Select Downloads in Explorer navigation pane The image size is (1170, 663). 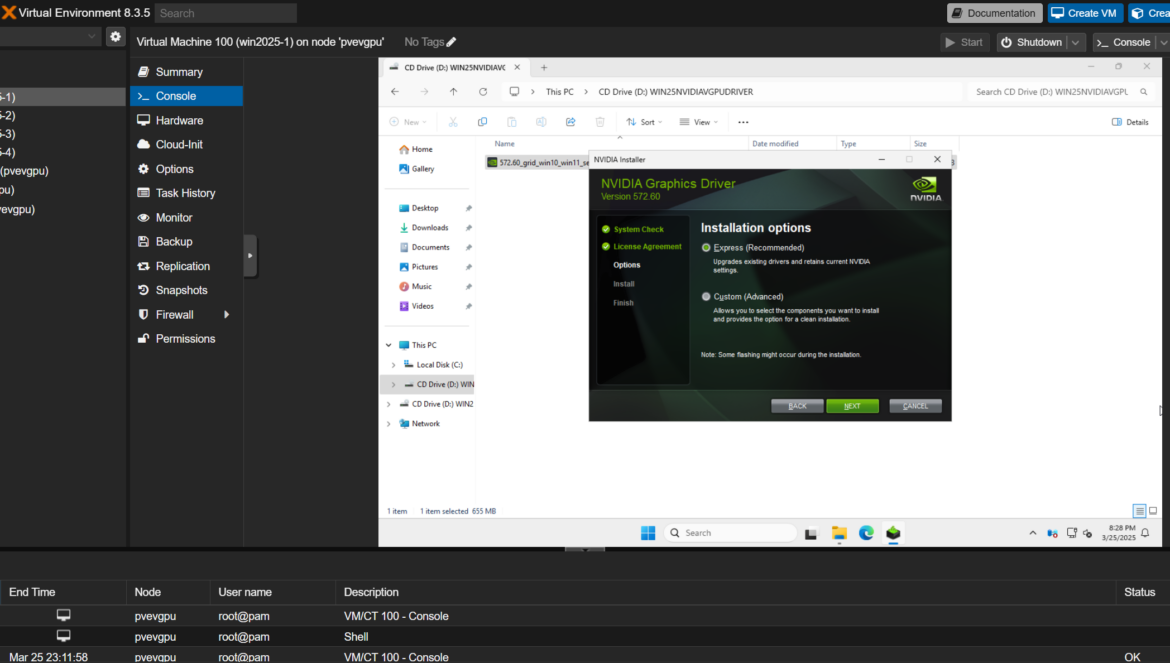coord(429,227)
